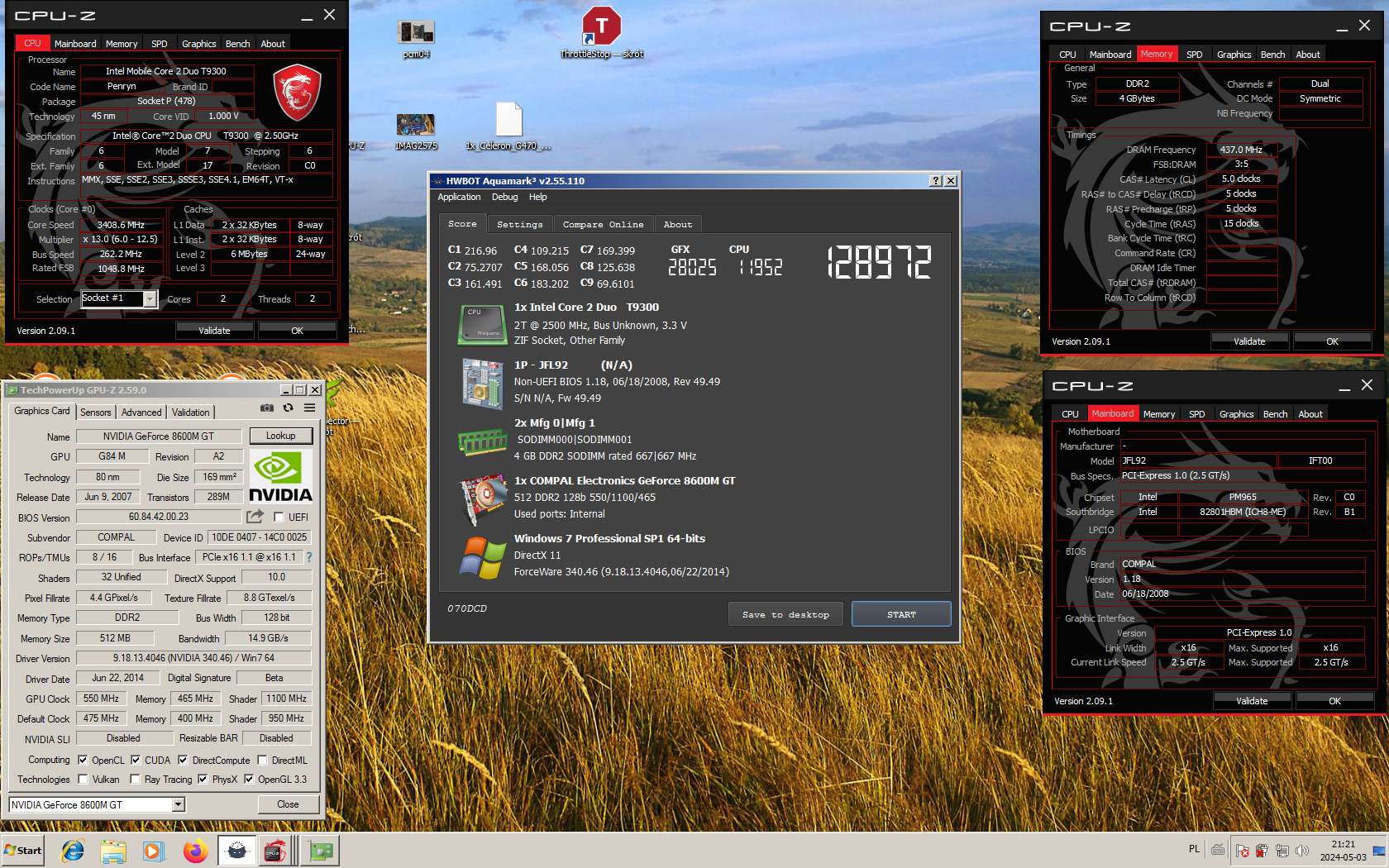Select the IMAG2575 desktop image icon
Screen dimensions: 1389x868
pyautogui.click(x=416, y=131)
